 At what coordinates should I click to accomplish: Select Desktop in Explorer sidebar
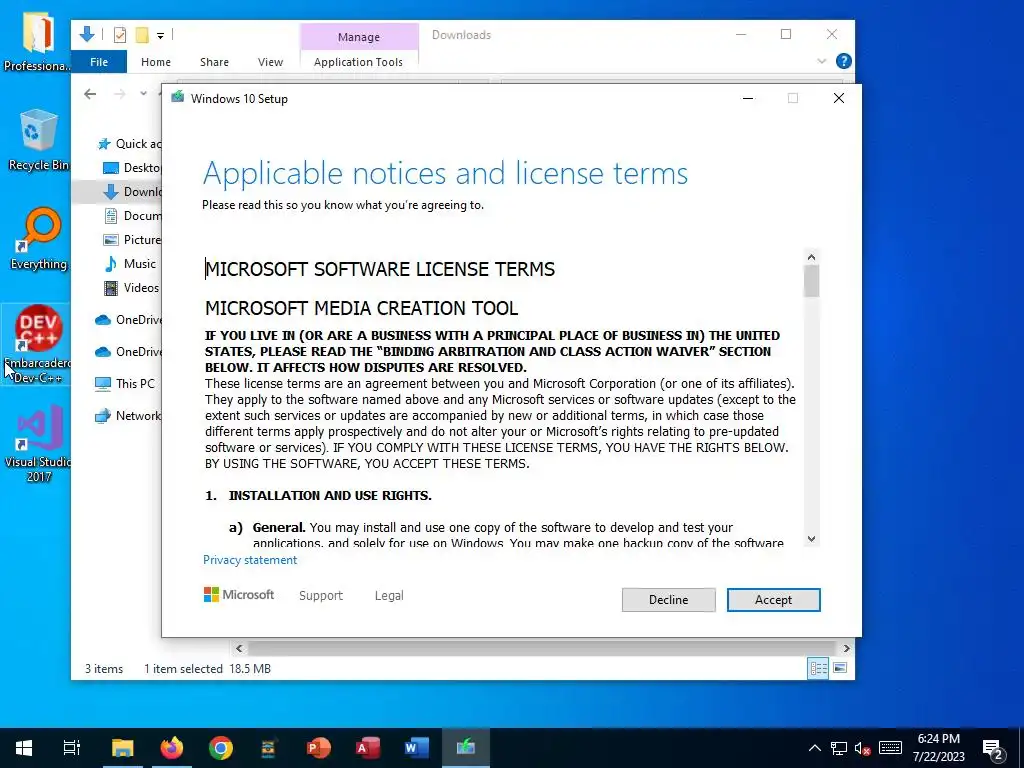tap(133, 168)
